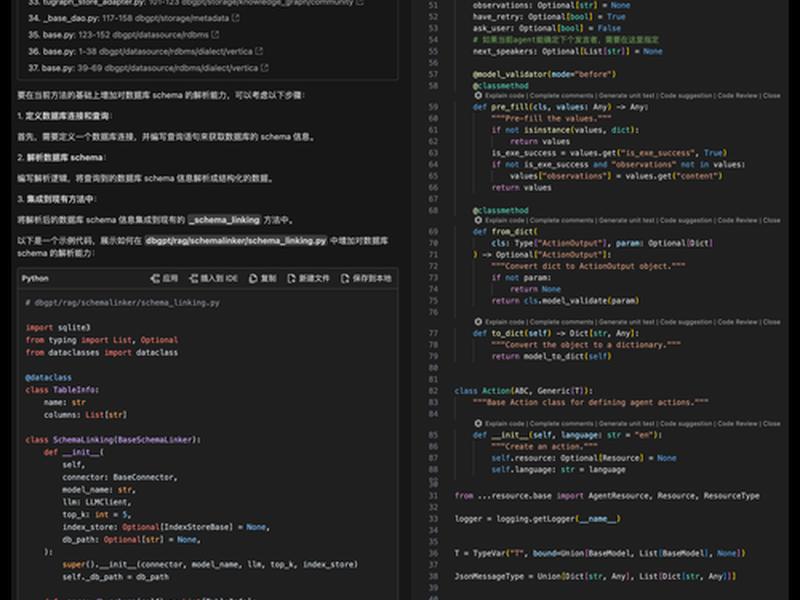This screenshot has width=800, height=600.
Task: Request Code suggestion above from_dict
Action: point(686,220)
